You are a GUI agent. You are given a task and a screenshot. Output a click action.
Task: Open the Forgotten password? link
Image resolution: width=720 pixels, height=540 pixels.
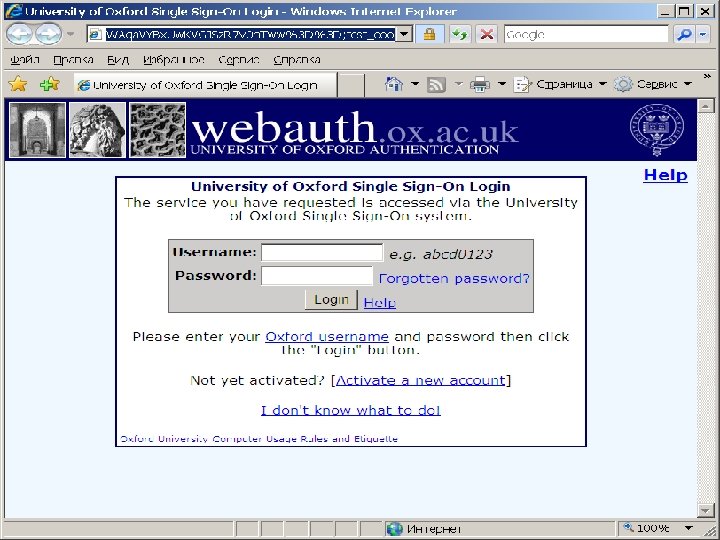coord(454,278)
